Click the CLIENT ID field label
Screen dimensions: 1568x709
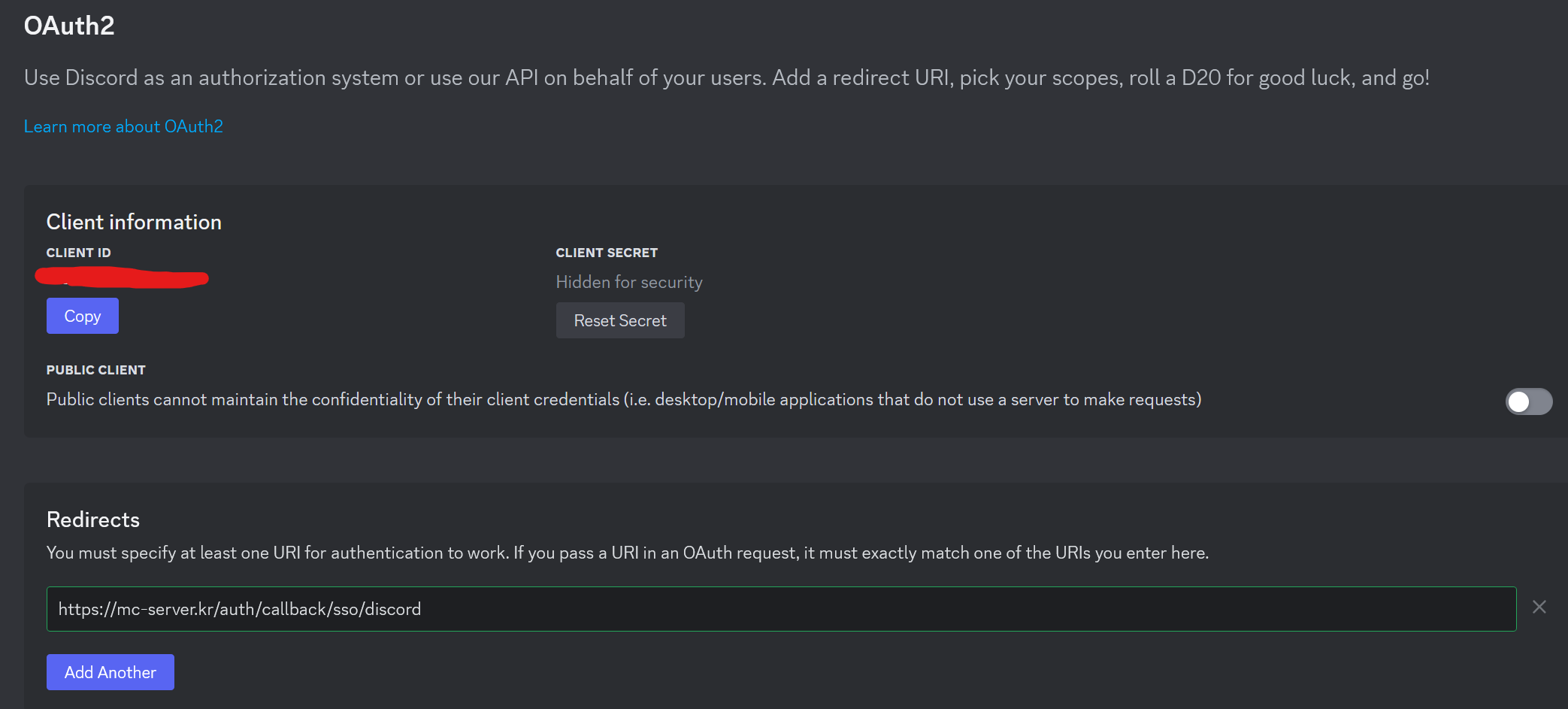[78, 253]
